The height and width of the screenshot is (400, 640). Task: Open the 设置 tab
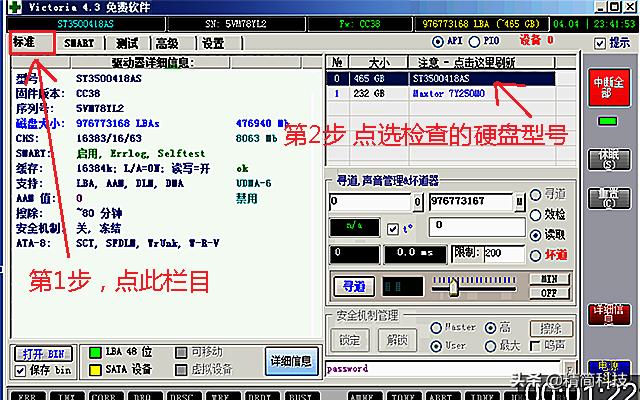213,43
